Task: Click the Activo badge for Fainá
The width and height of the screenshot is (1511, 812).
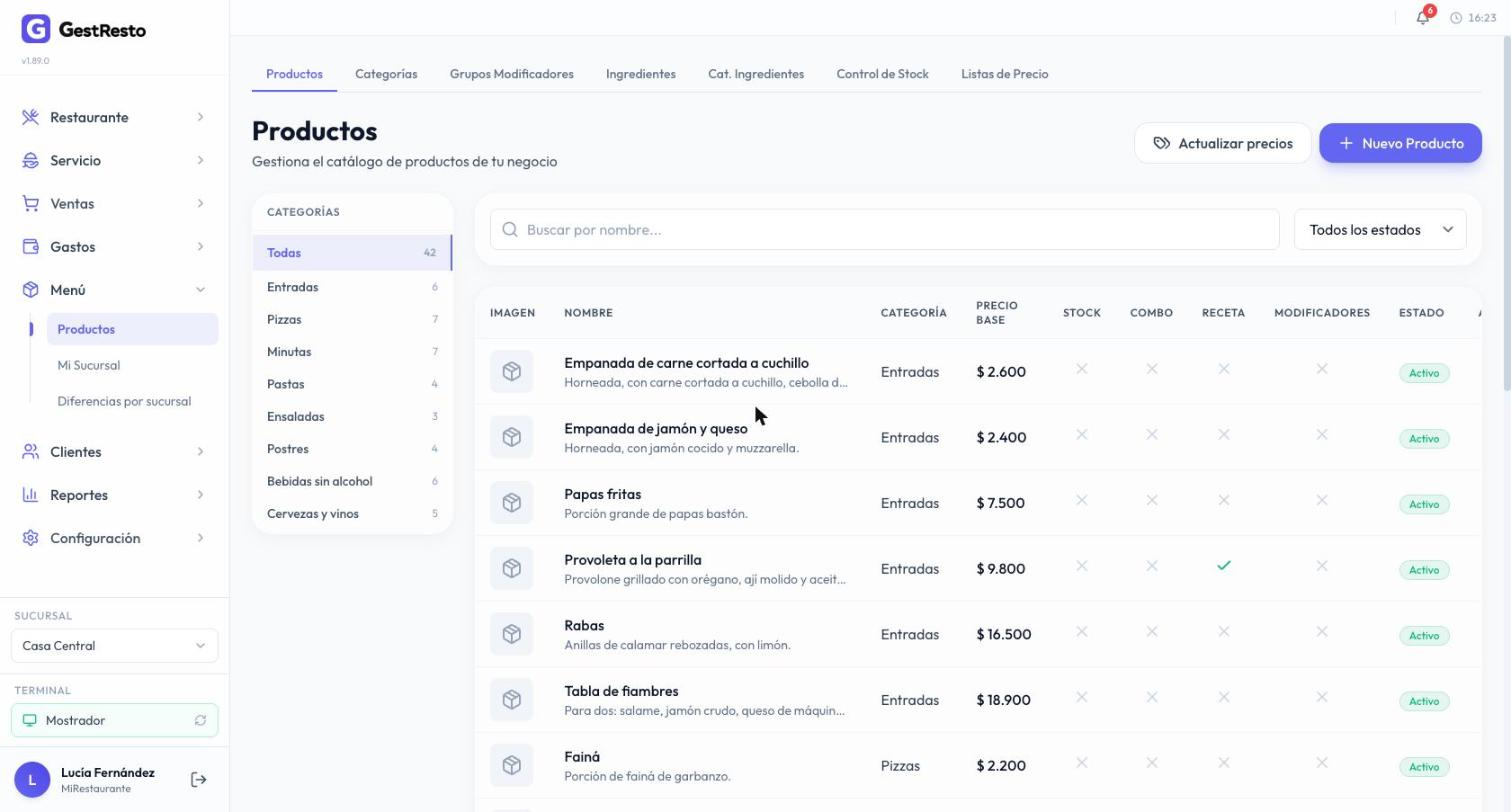Action: tap(1424, 767)
